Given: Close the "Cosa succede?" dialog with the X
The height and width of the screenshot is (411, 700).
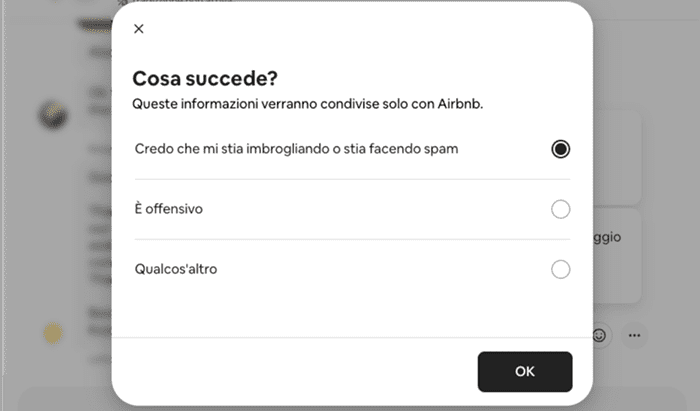Looking at the screenshot, I should coord(138,29).
